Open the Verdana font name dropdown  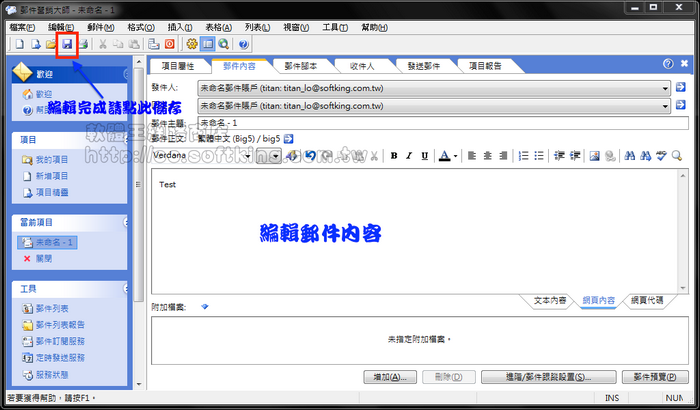pos(275,156)
